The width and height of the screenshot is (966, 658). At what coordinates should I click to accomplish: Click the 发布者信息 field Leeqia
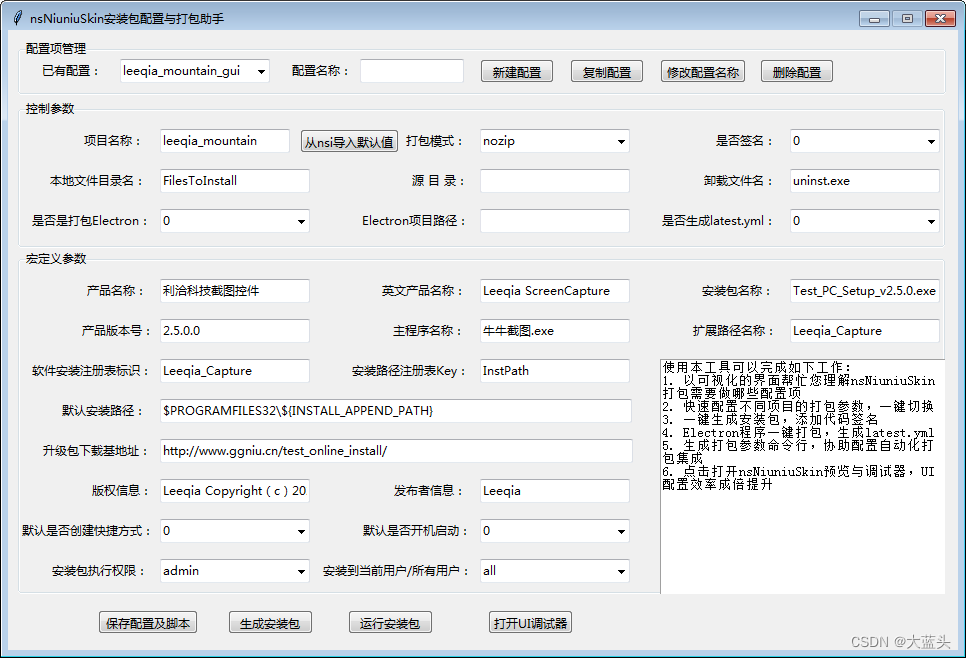pos(554,490)
